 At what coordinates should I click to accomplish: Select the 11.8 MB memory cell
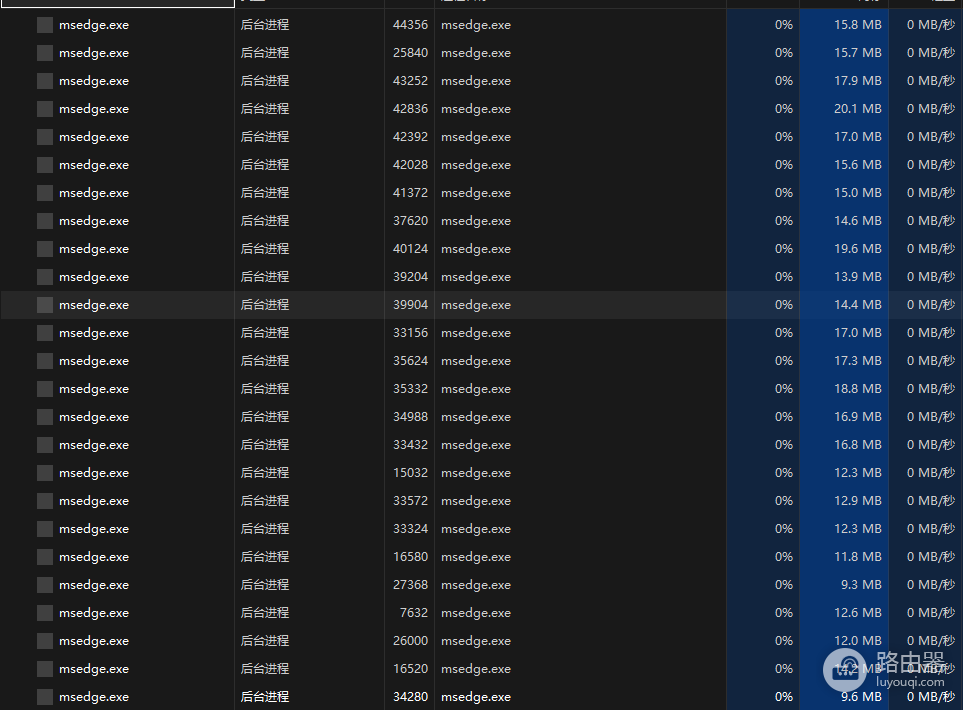857,557
